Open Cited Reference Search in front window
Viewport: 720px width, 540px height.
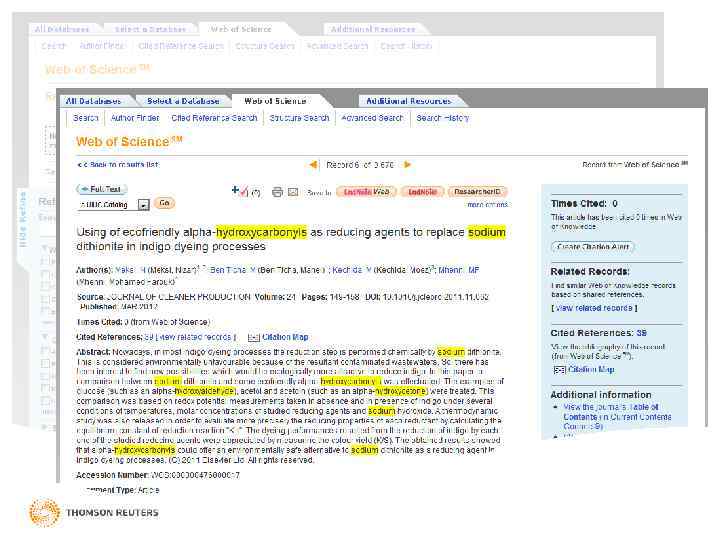click(214, 118)
